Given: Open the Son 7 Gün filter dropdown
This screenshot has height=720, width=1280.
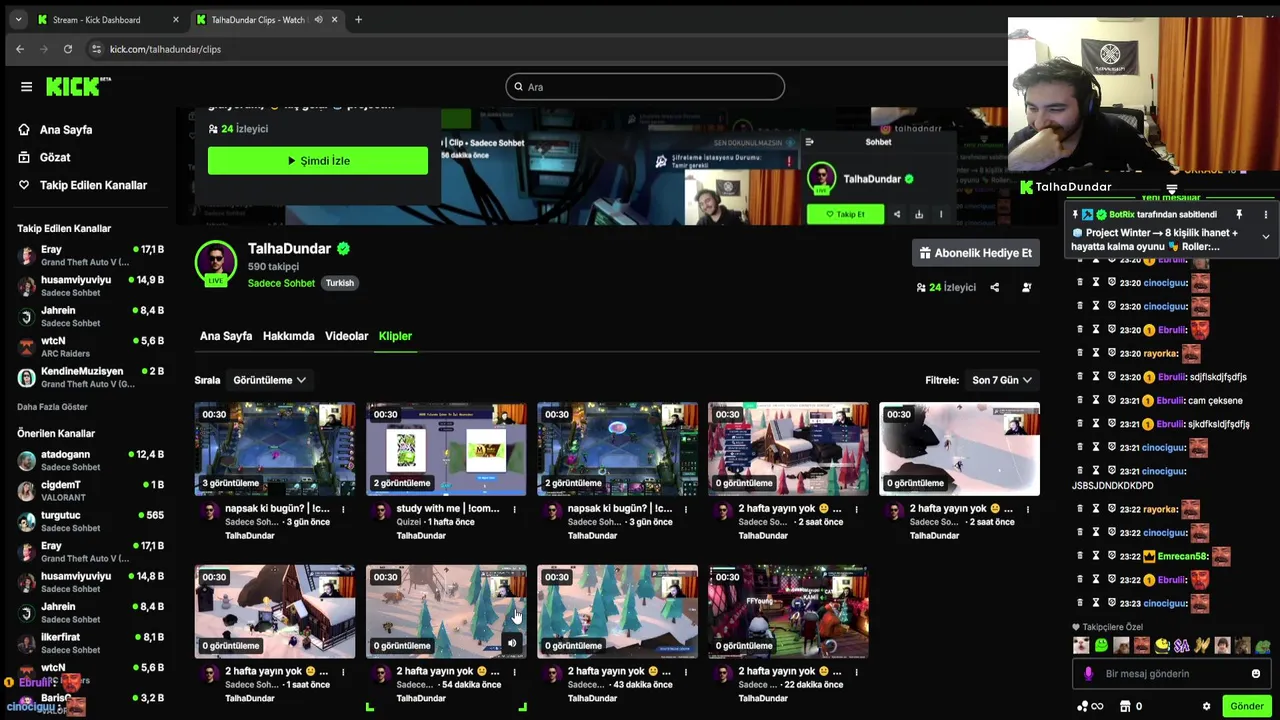Looking at the screenshot, I should 1002,380.
